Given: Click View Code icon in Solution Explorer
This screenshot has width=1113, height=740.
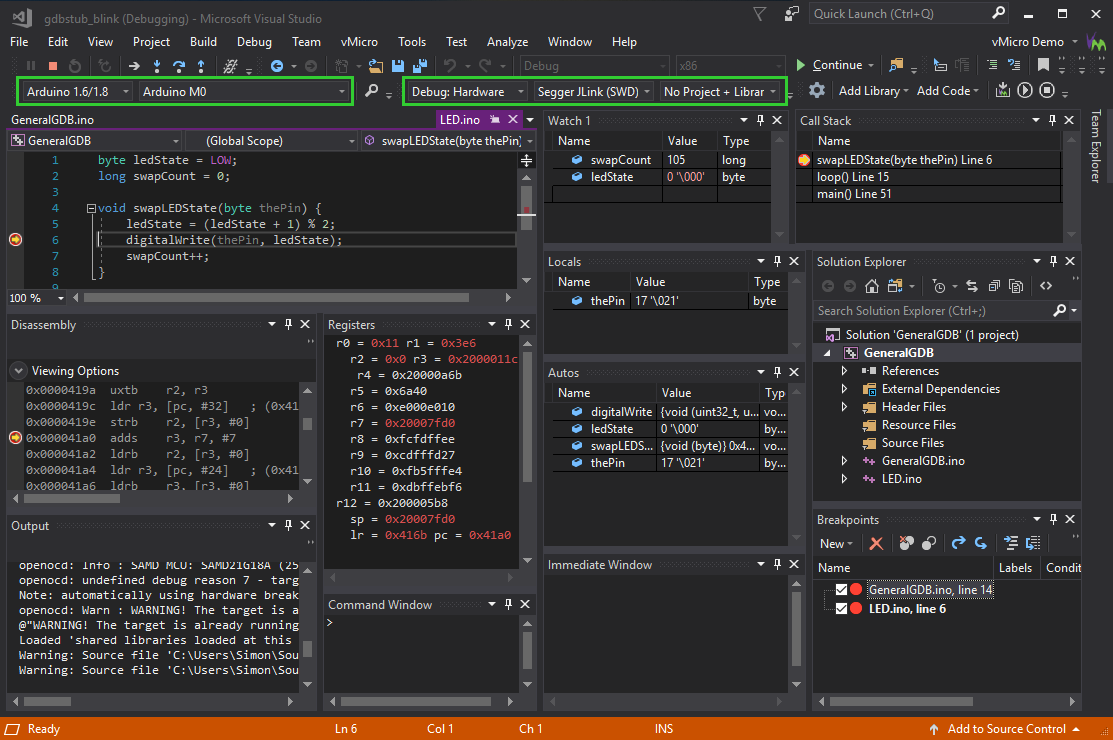Looking at the screenshot, I should coord(1046,286).
